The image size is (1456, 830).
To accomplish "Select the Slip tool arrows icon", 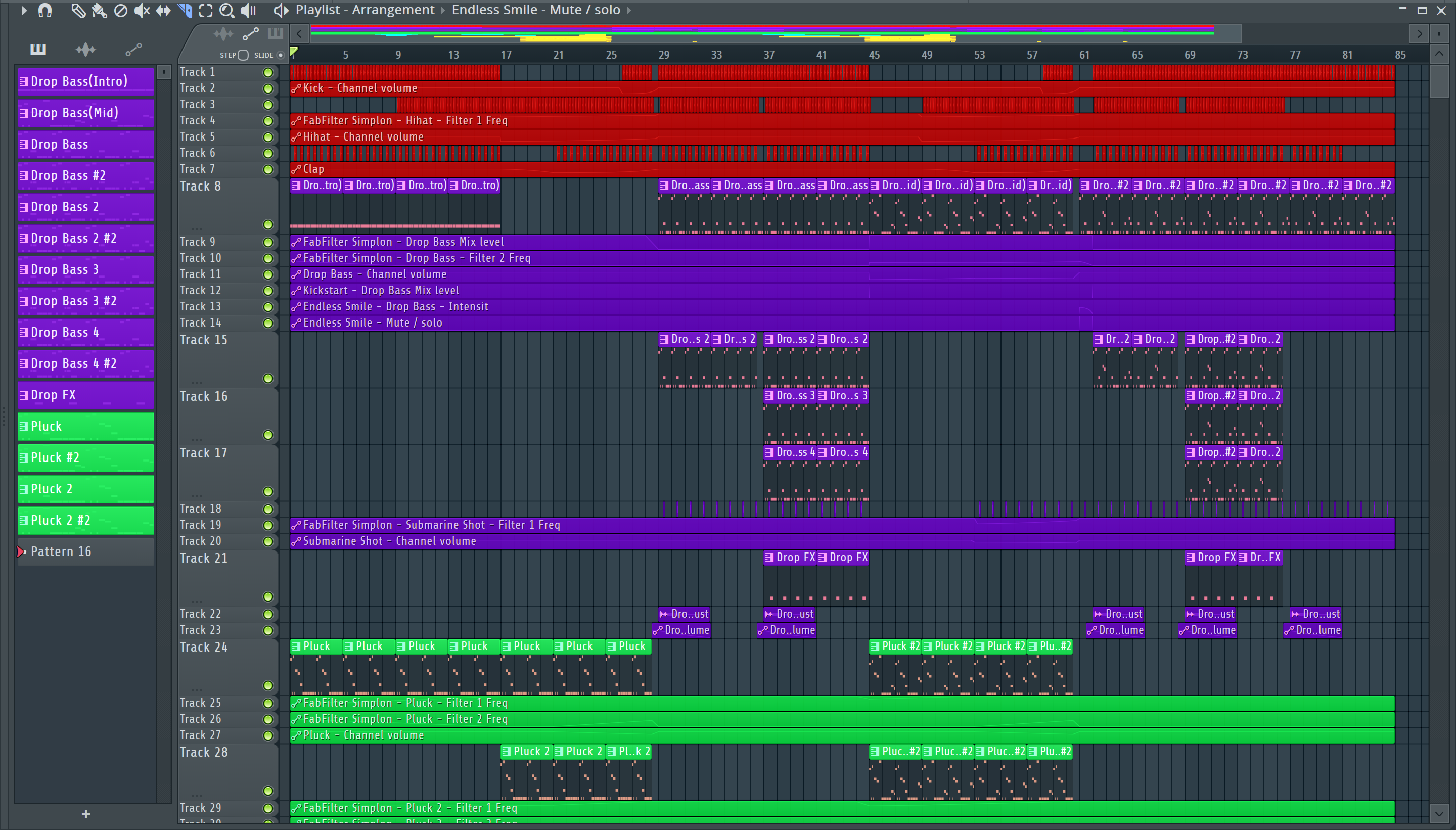I will coord(163,10).
